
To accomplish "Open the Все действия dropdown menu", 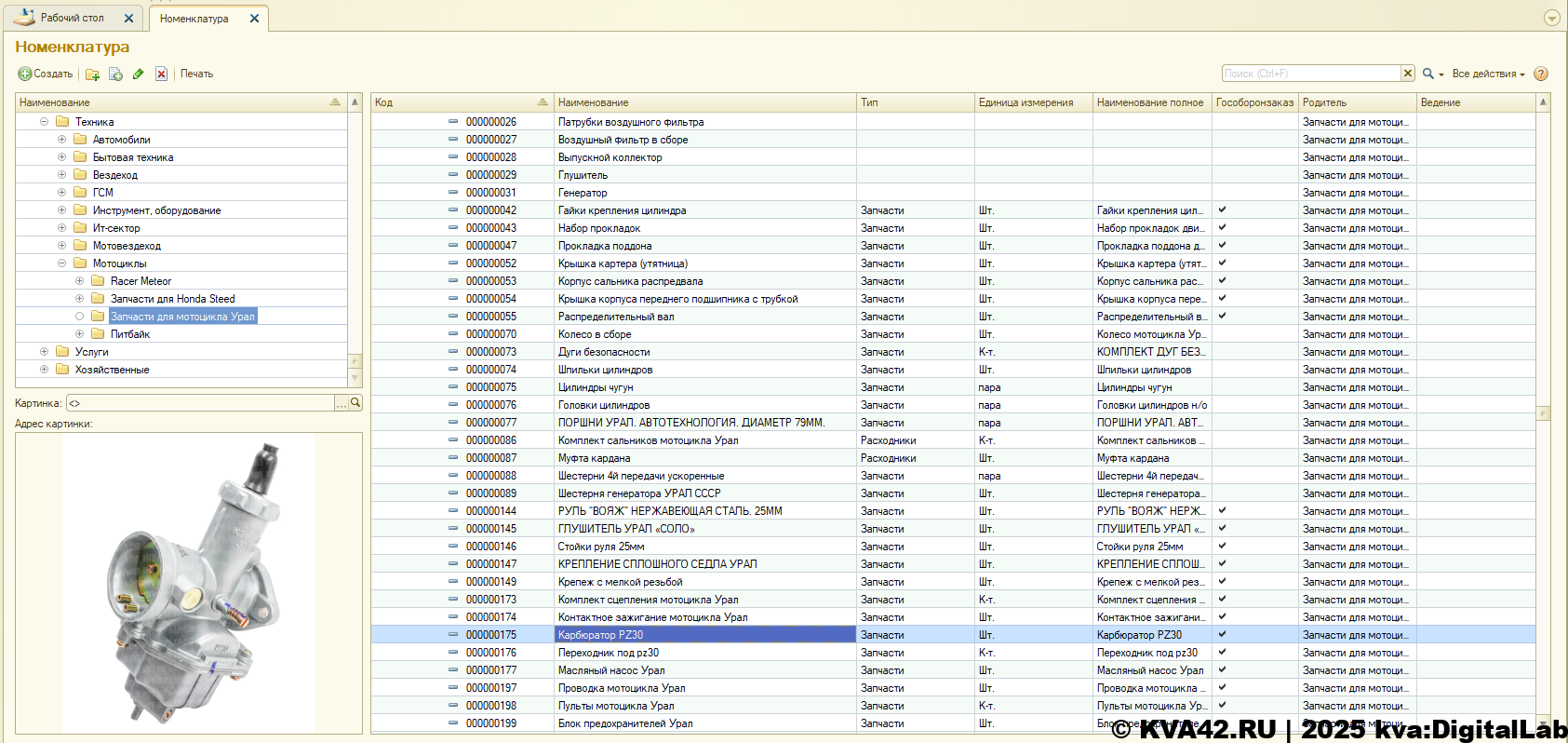I will [1488, 74].
